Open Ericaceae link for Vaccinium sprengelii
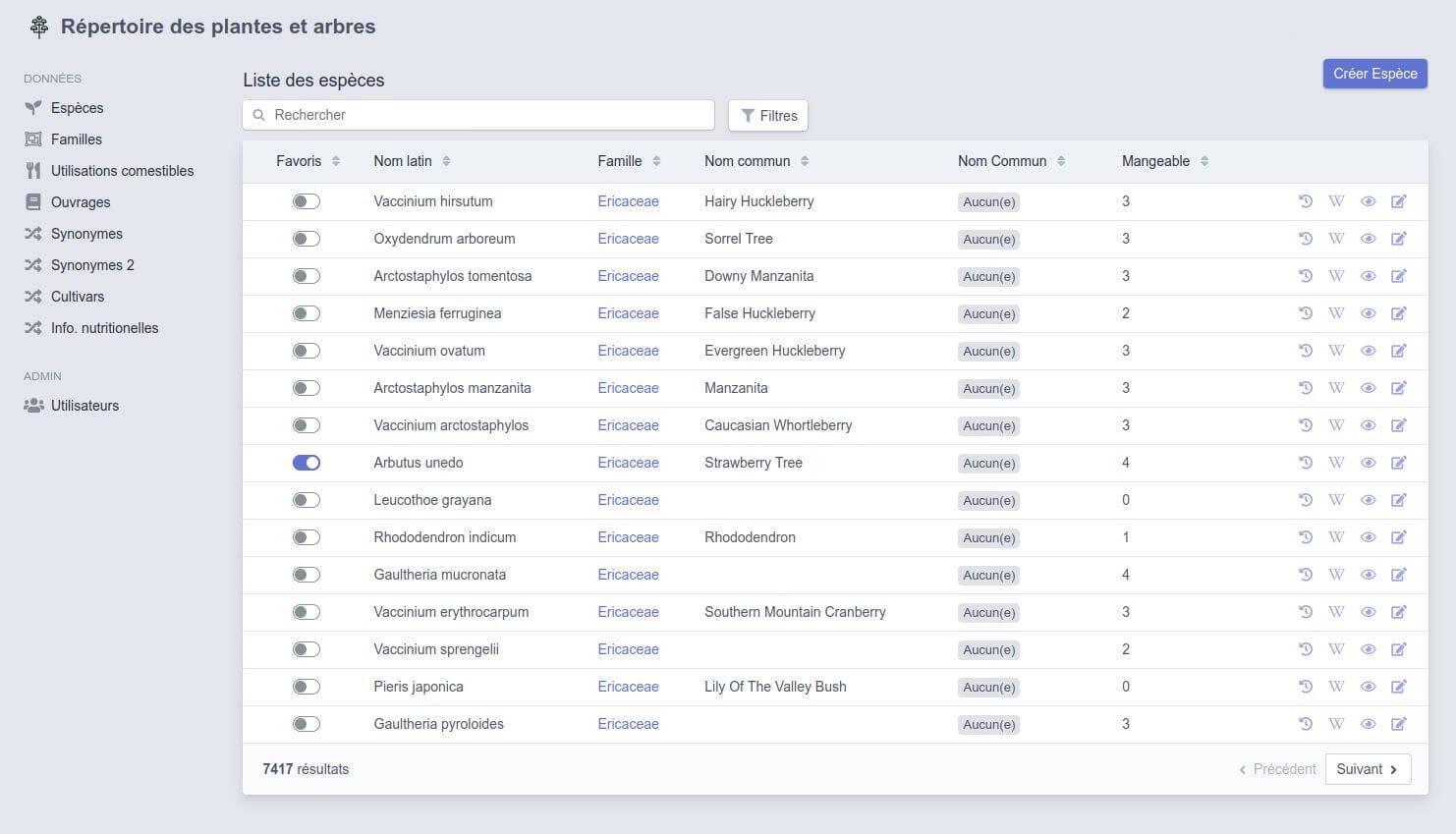Viewport: 1456px width, 834px height. [x=628, y=649]
